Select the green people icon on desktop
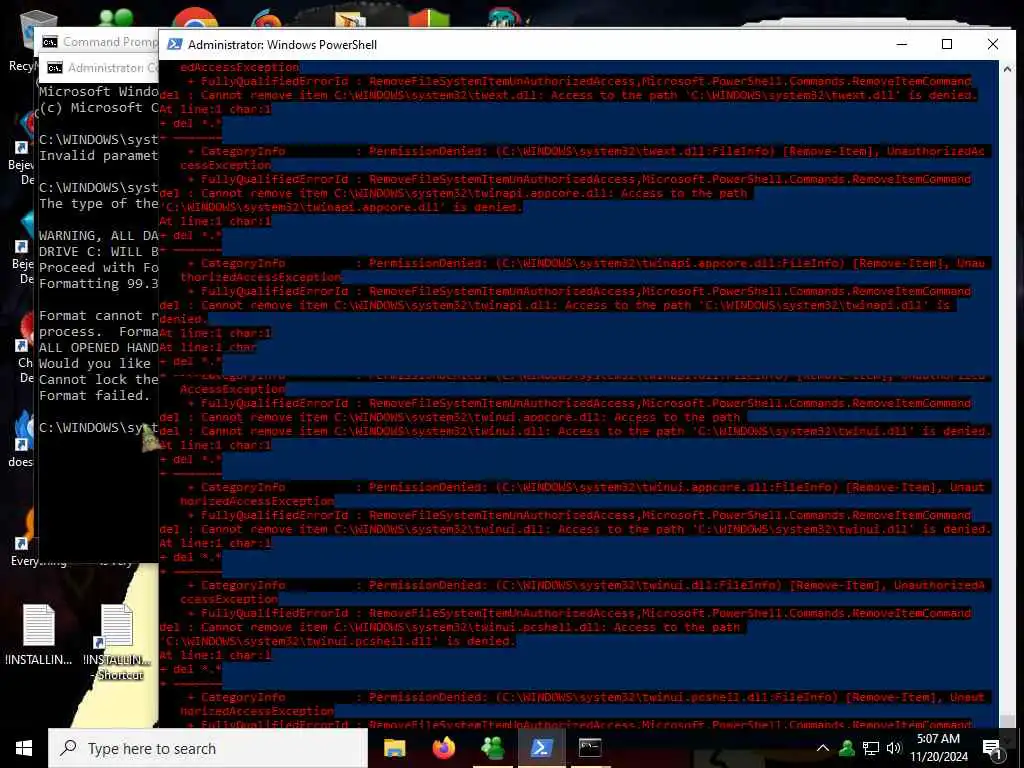Image resolution: width=1024 pixels, height=768 pixels. click(116, 18)
